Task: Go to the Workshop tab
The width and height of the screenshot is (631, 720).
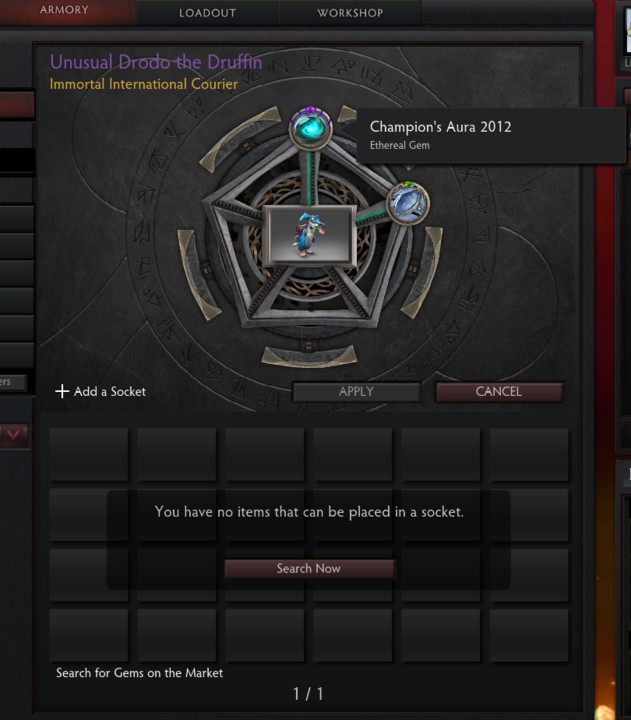Action: coord(350,13)
